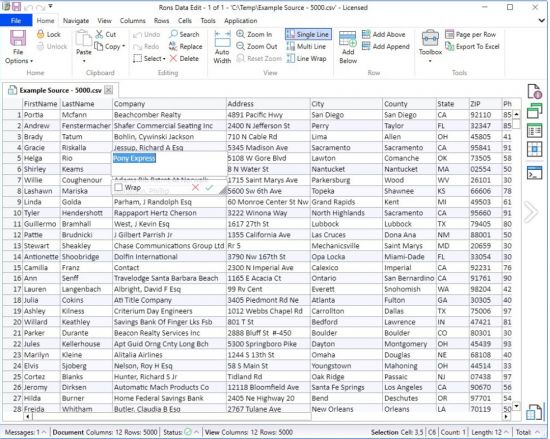Click the Zoom In magnifier icon
Image resolution: width=550 pixels, height=439 pixels.
point(240,34)
